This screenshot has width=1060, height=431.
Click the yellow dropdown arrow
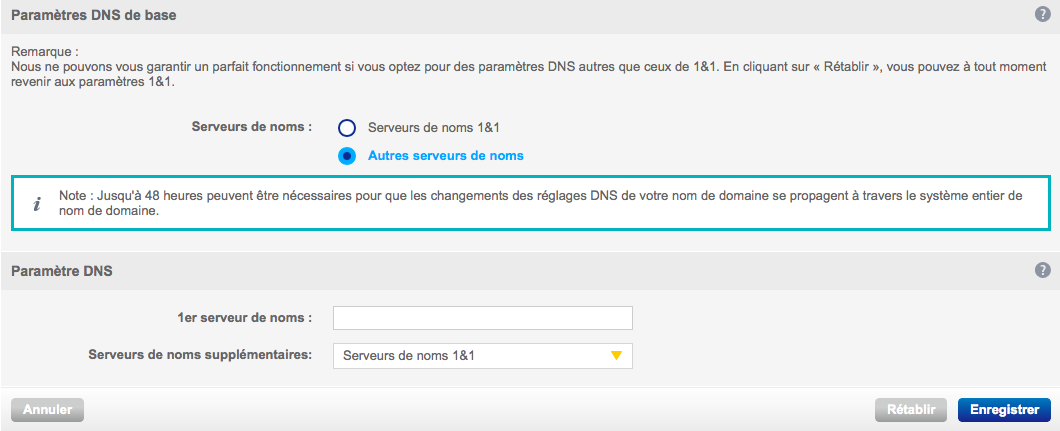(x=616, y=356)
